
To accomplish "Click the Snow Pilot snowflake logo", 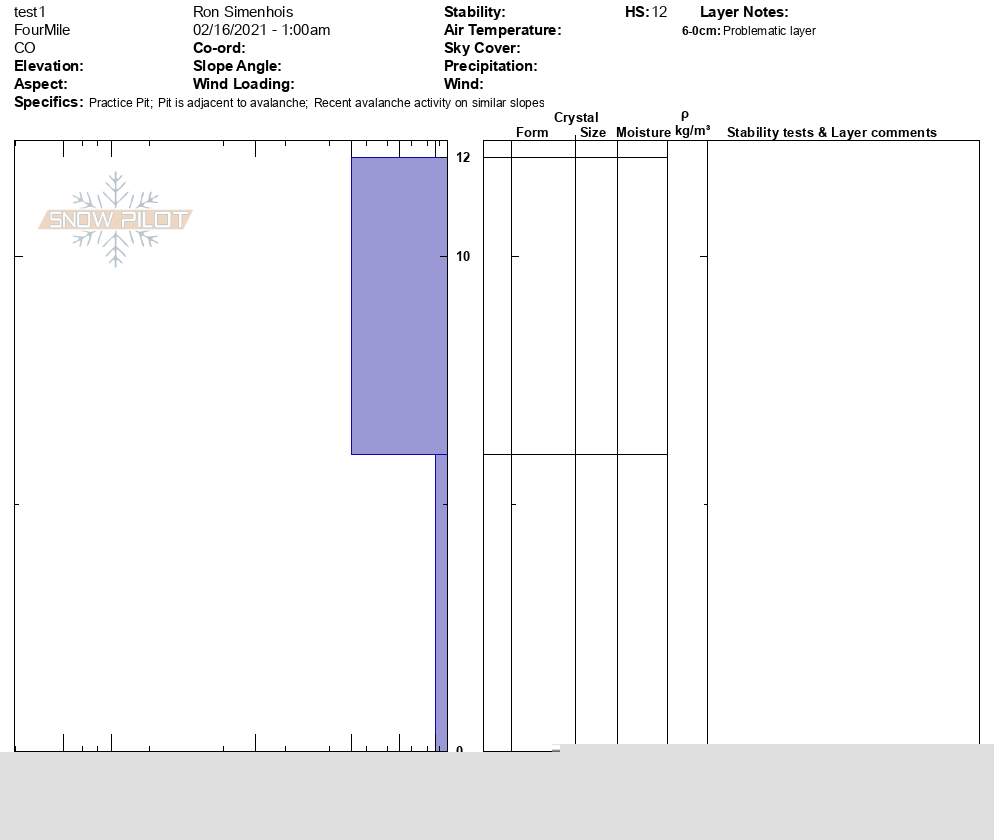I will click(x=116, y=219).
